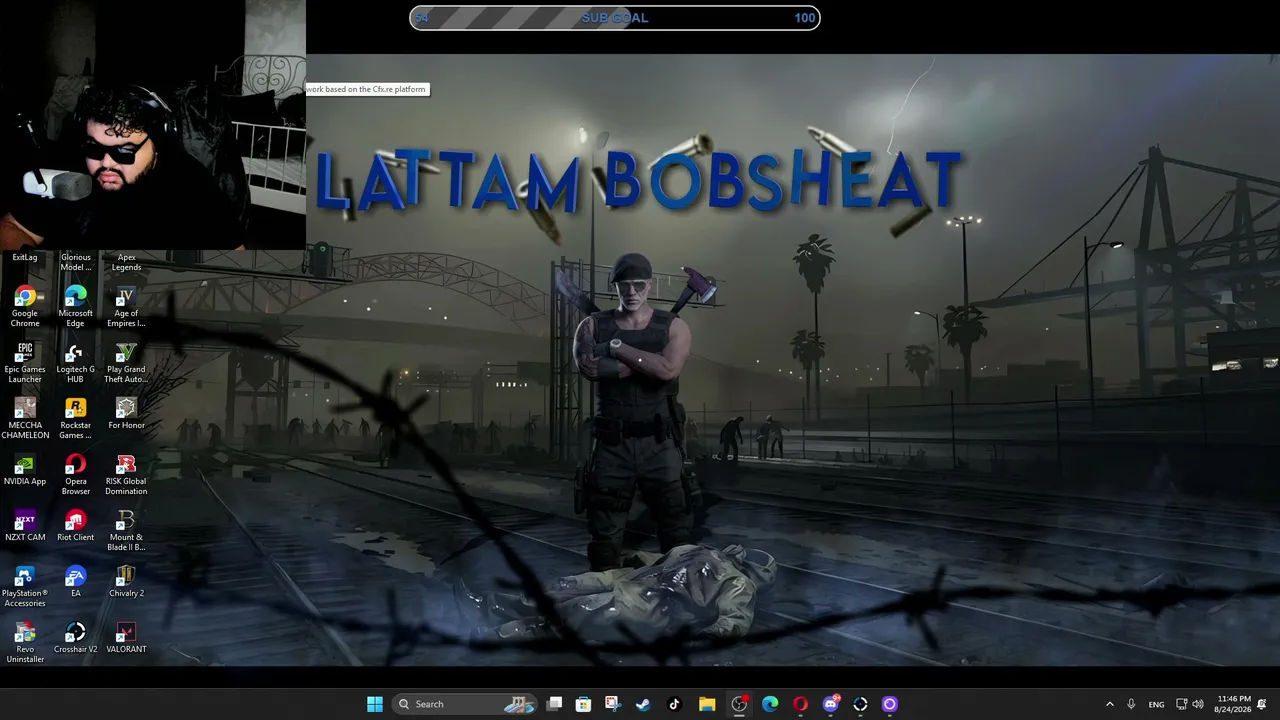Open the Google Chrome desktop shortcut
Viewport: 1280px width, 720px height.
(x=25, y=307)
